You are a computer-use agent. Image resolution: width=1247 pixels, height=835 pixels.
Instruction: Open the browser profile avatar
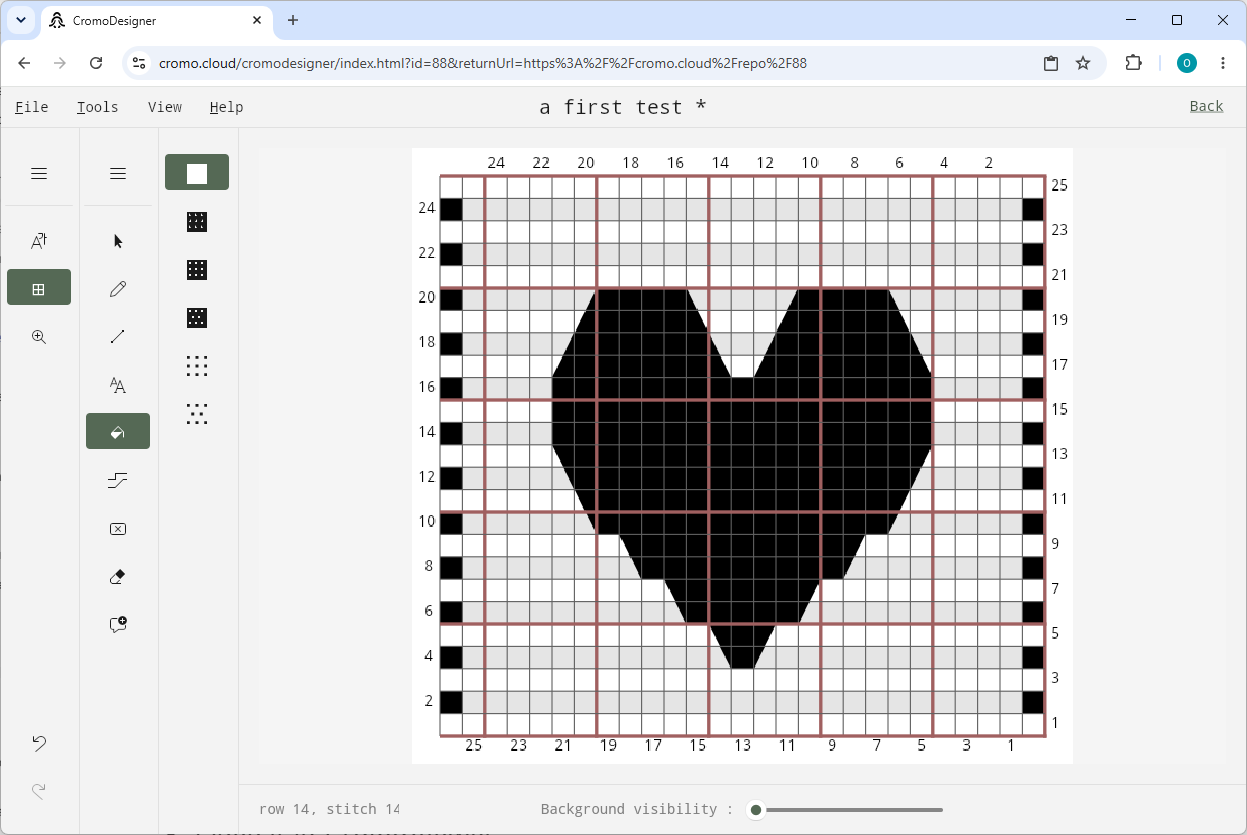point(1187,63)
